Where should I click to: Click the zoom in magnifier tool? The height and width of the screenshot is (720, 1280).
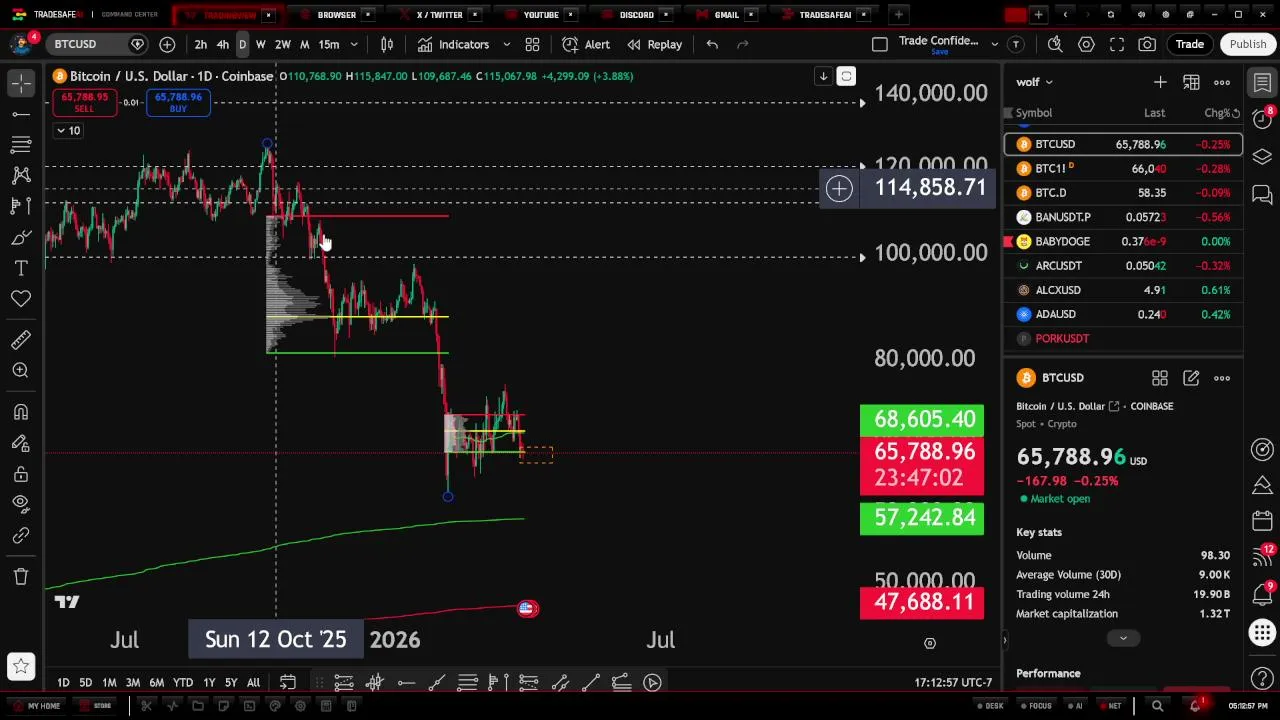pyautogui.click(x=21, y=371)
